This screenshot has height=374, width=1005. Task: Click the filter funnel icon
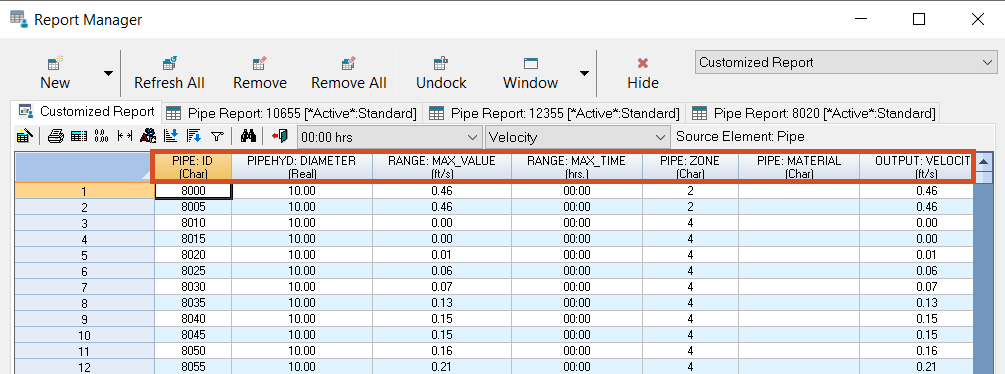(x=217, y=136)
